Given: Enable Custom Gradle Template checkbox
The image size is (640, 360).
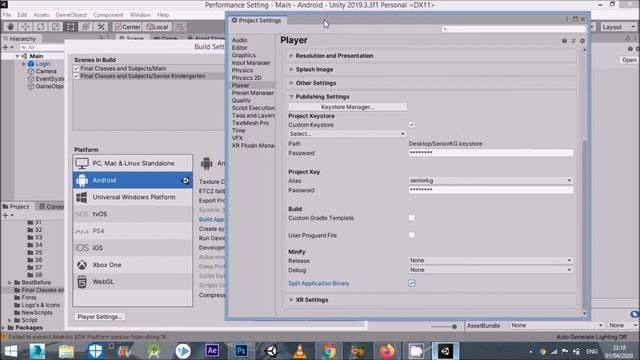Looking at the screenshot, I should click(x=411, y=218).
